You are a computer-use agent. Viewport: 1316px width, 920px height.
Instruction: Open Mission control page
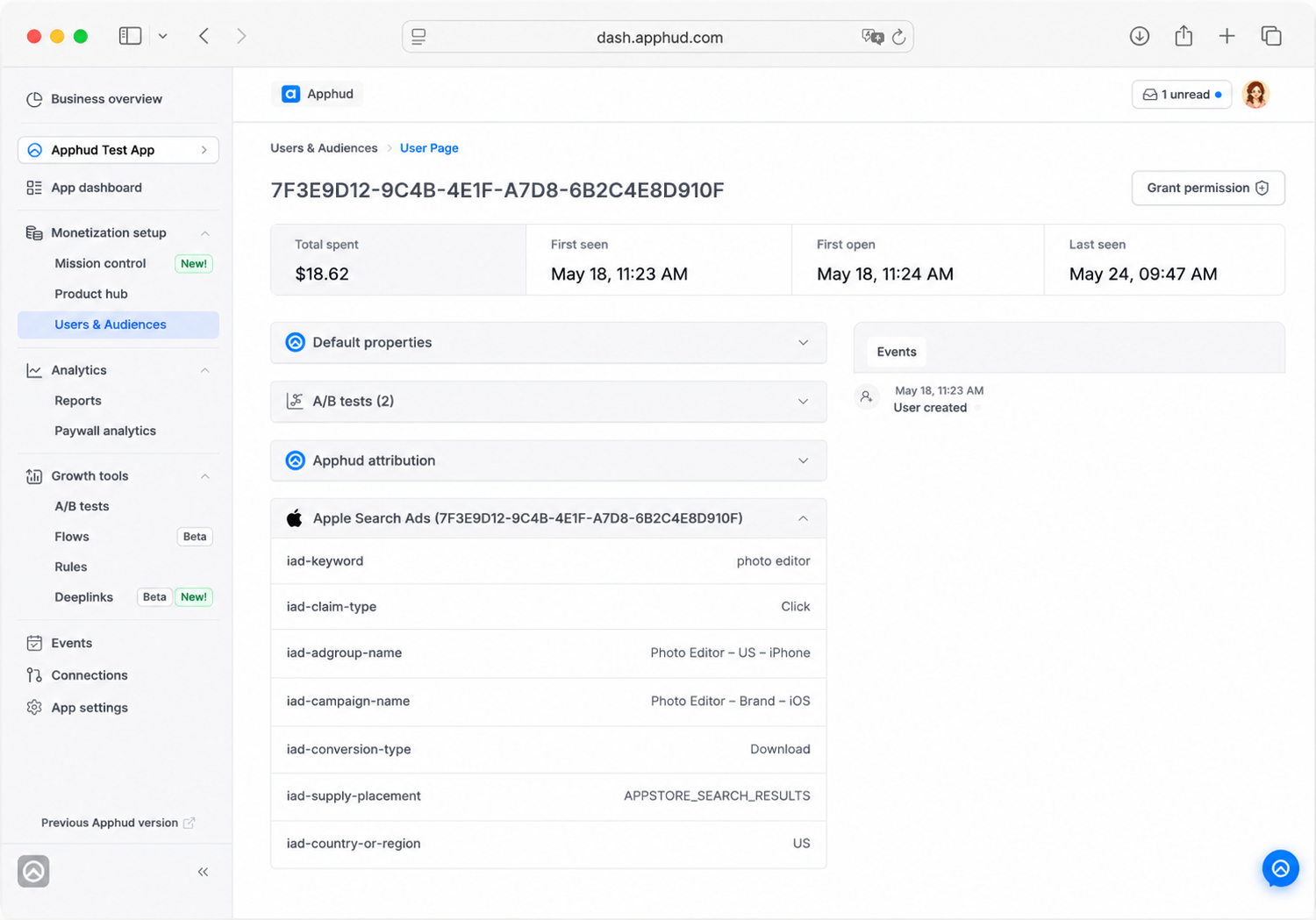[x=100, y=263]
